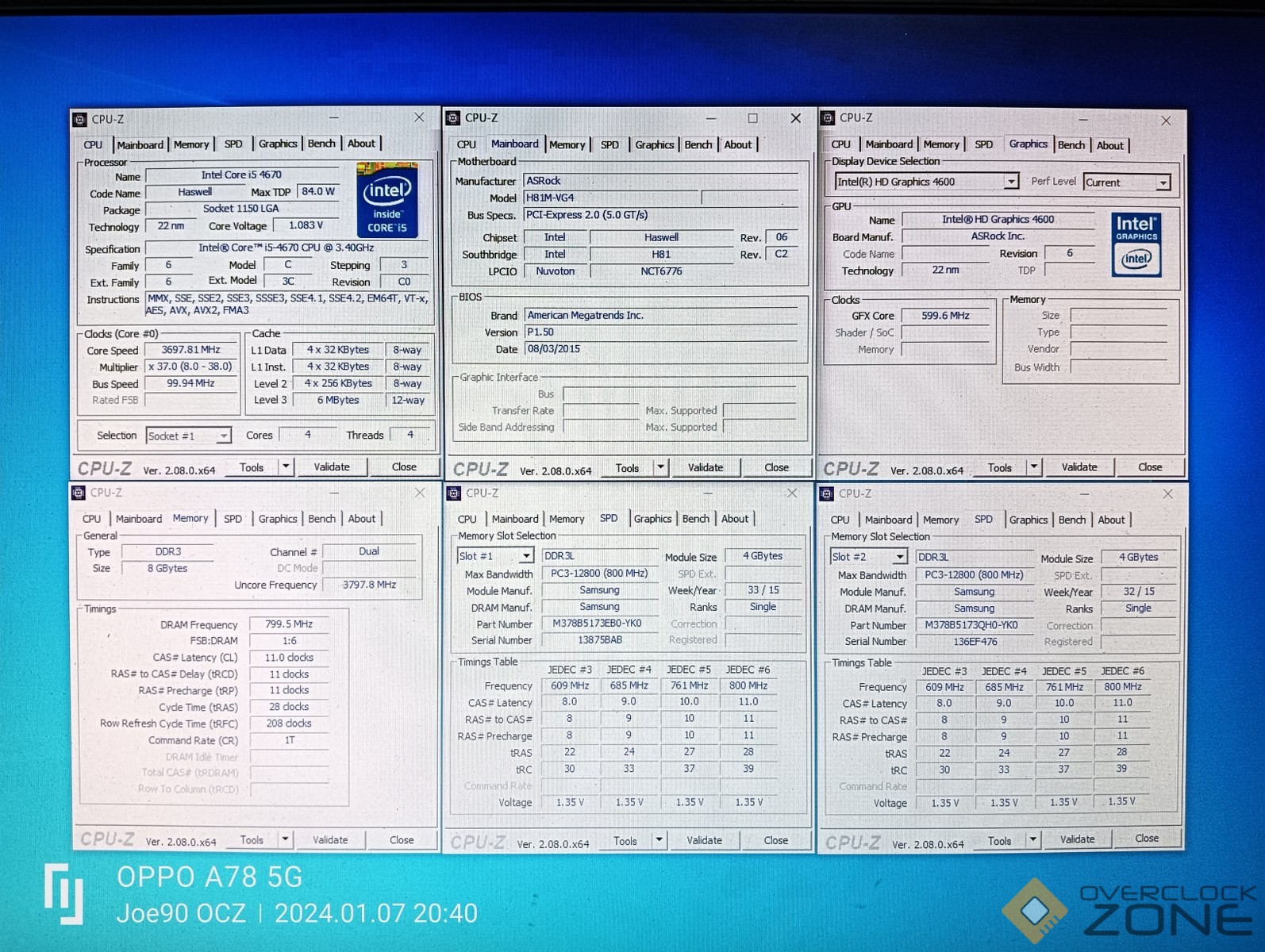Click the Instructions list field
Screen dimensions: 1265x952
[288, 305]
